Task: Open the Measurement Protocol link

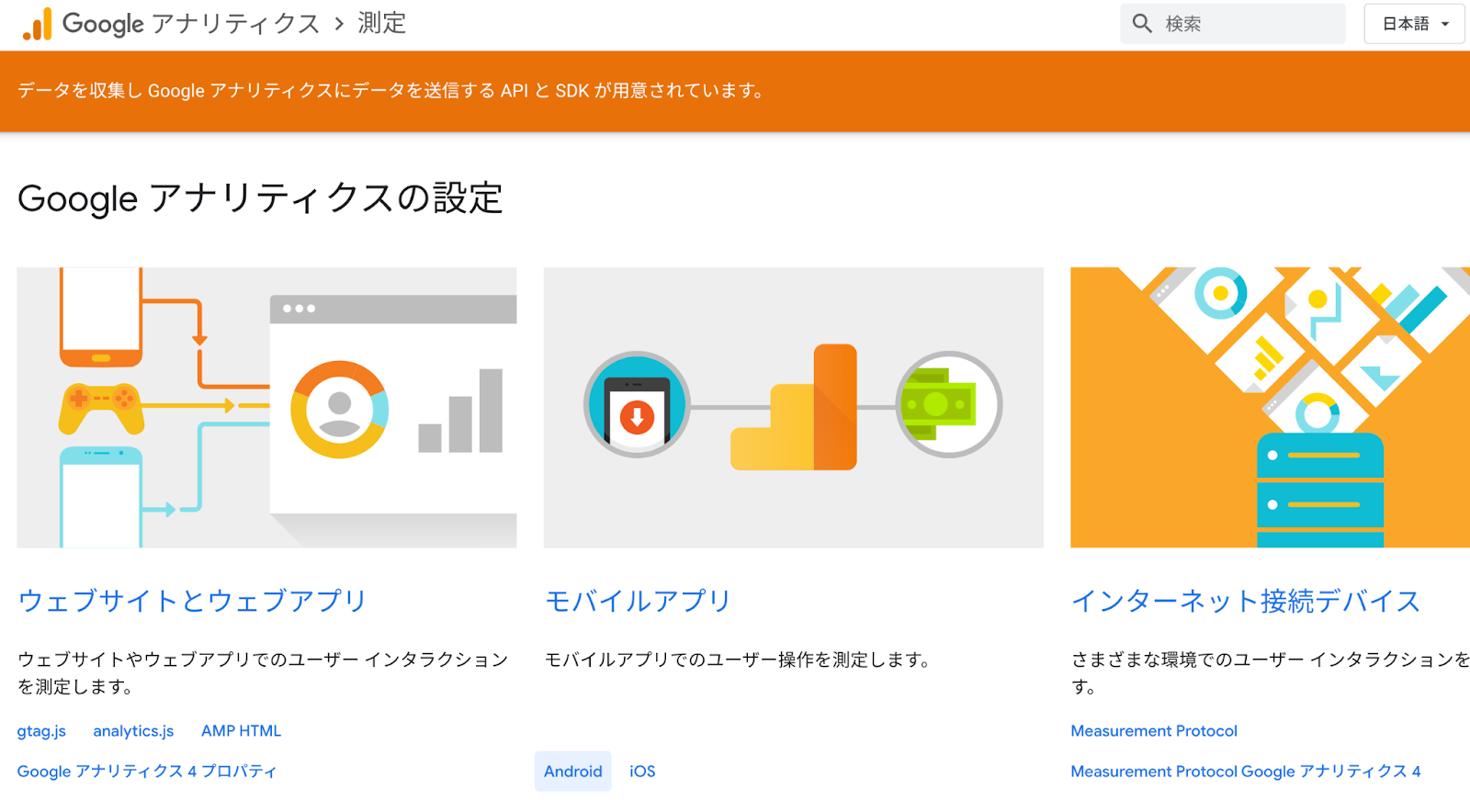Action: click(1154, 731)
